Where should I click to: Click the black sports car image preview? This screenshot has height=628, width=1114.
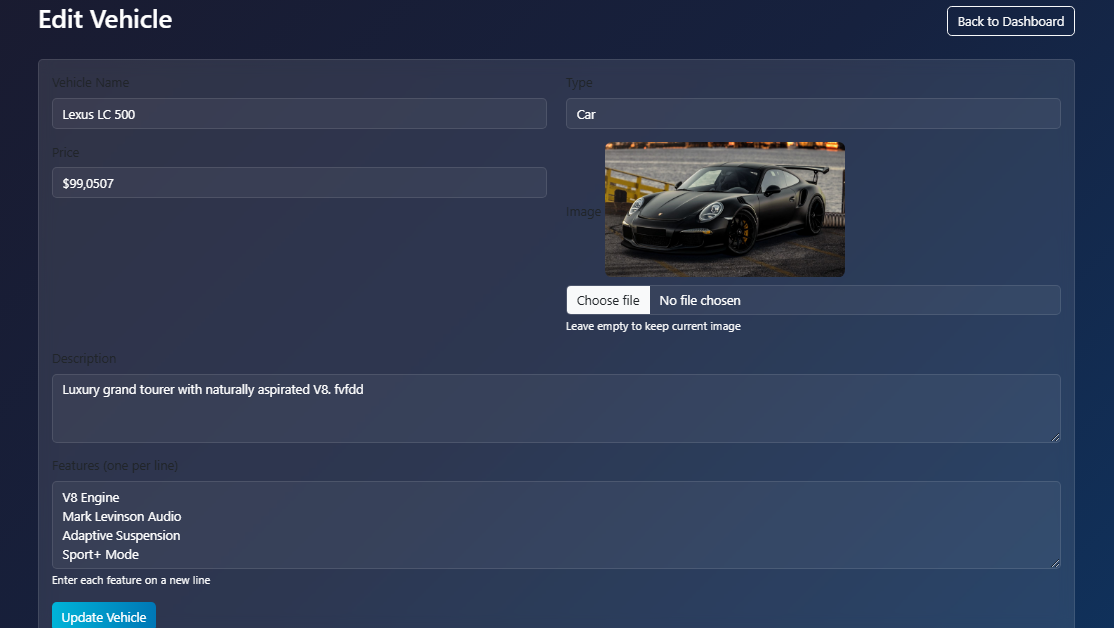coord(724,209)
